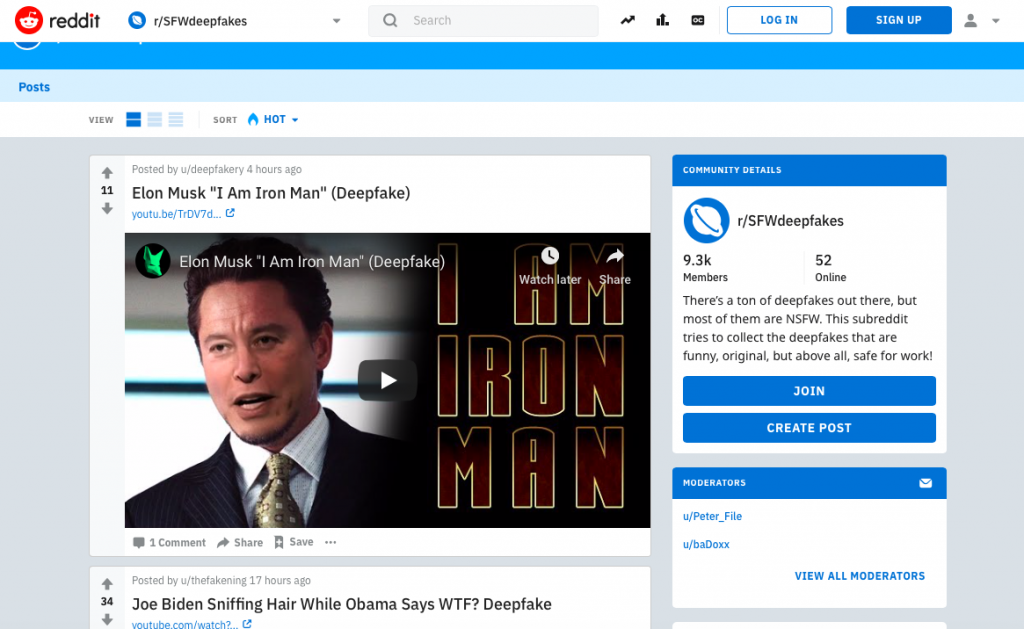Open moderator u/baDoxx profile

[706, 544]
